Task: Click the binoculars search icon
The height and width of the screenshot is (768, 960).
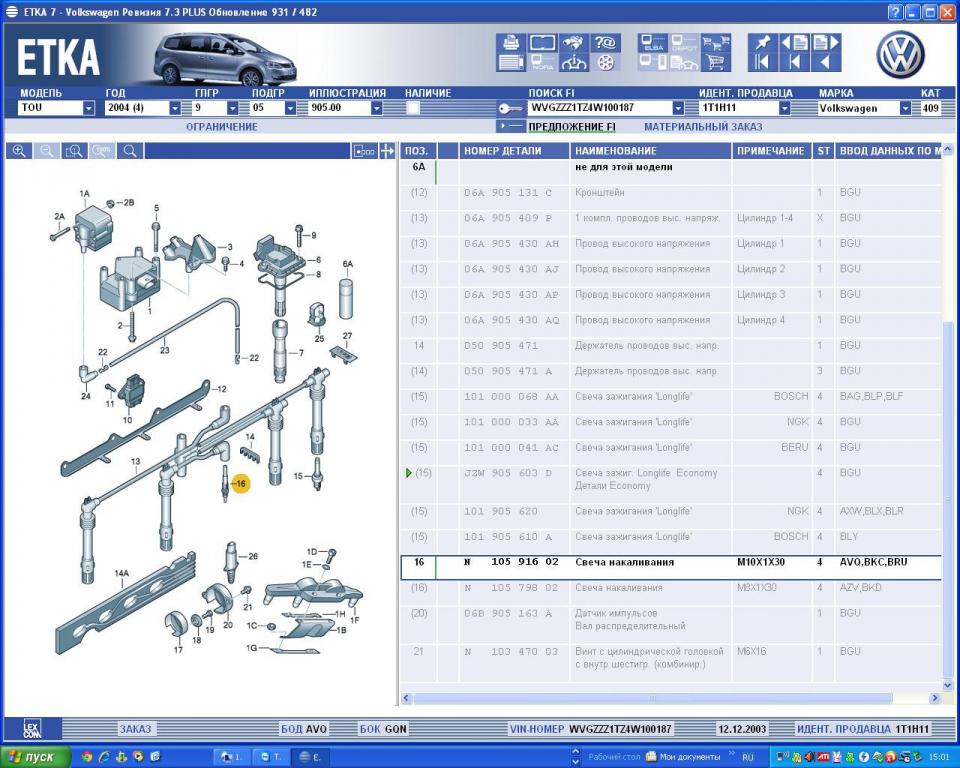Action: (x=574, y=43)
